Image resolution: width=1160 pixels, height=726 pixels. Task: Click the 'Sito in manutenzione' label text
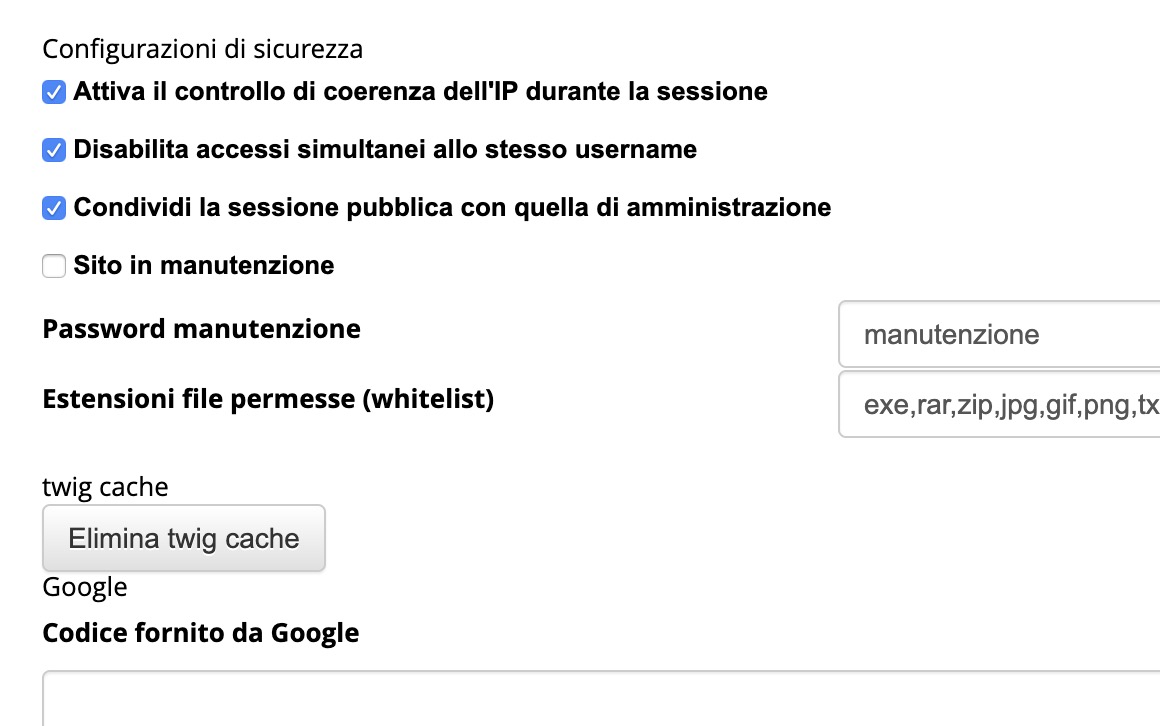coord(203,266)
